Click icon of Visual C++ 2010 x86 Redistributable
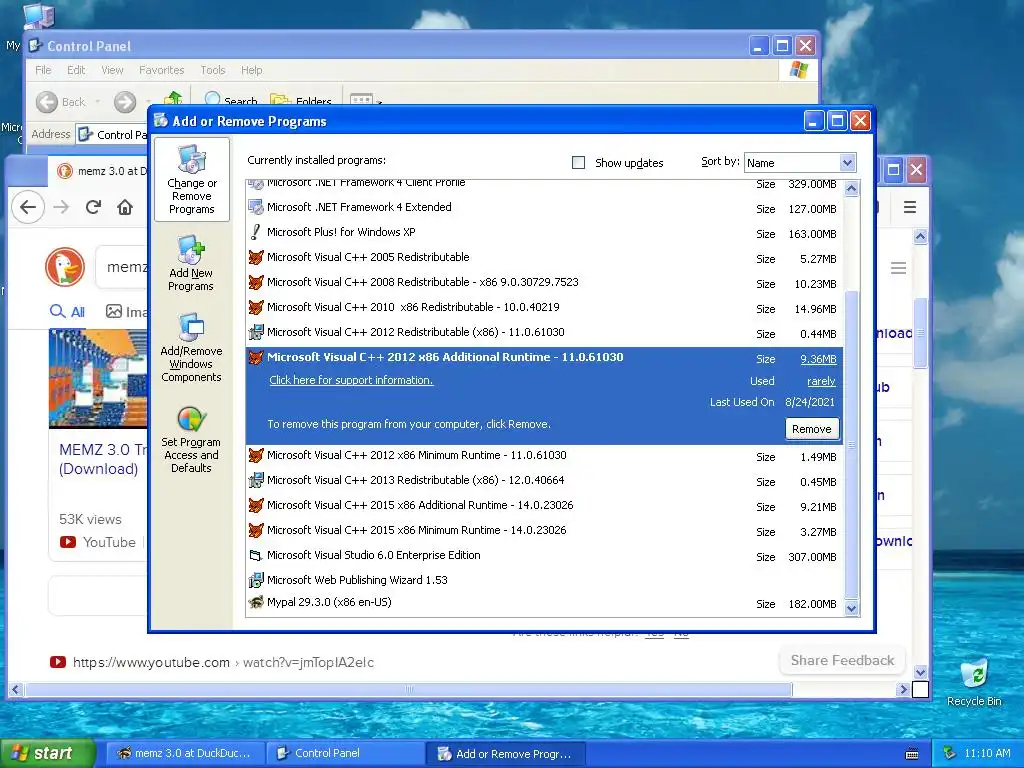This screenshot has height=768, width=1024. [256, 307]
